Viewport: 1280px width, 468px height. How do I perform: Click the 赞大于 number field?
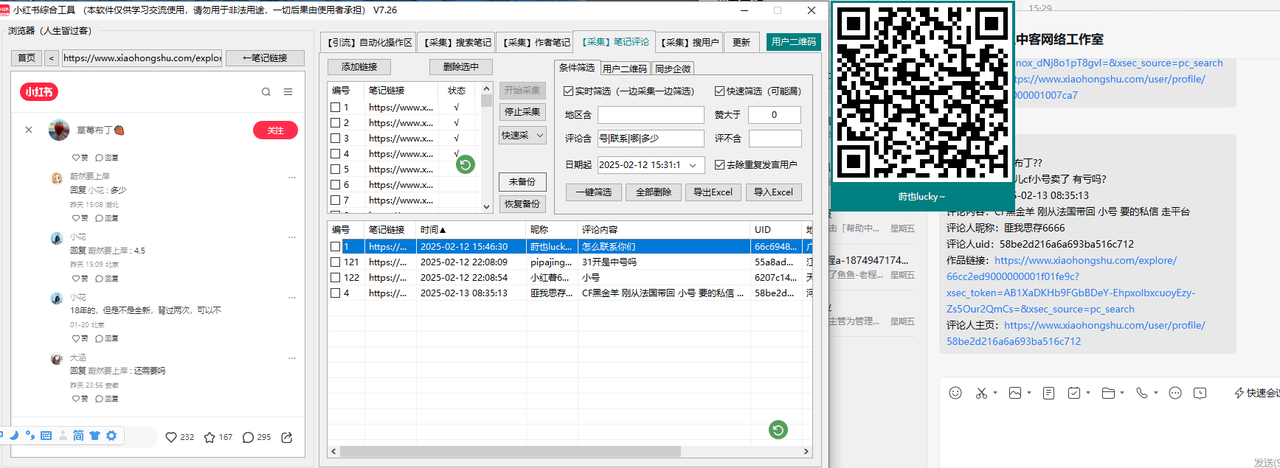775,115
